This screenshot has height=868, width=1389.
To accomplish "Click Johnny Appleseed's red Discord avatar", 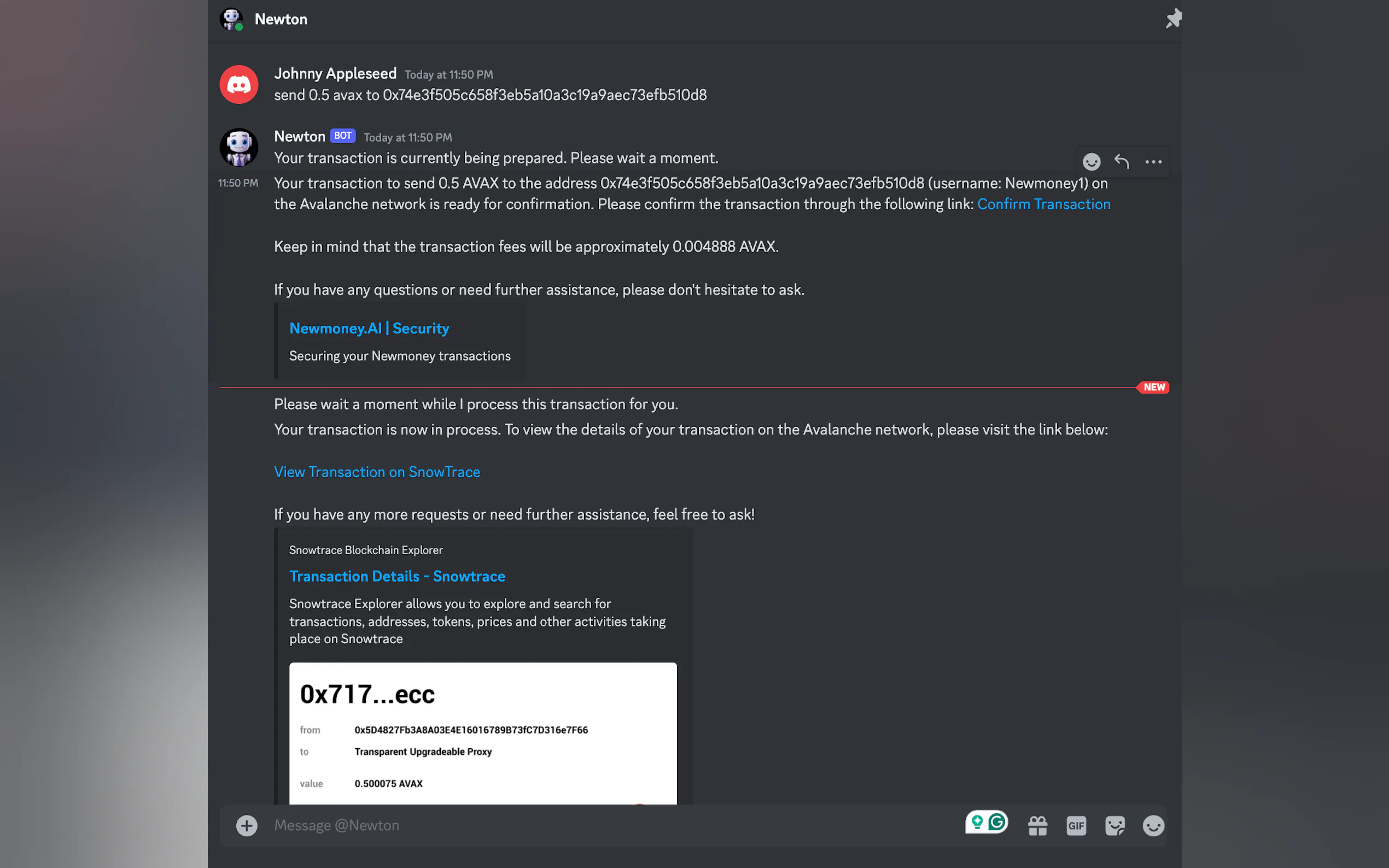I will [239, 84].
